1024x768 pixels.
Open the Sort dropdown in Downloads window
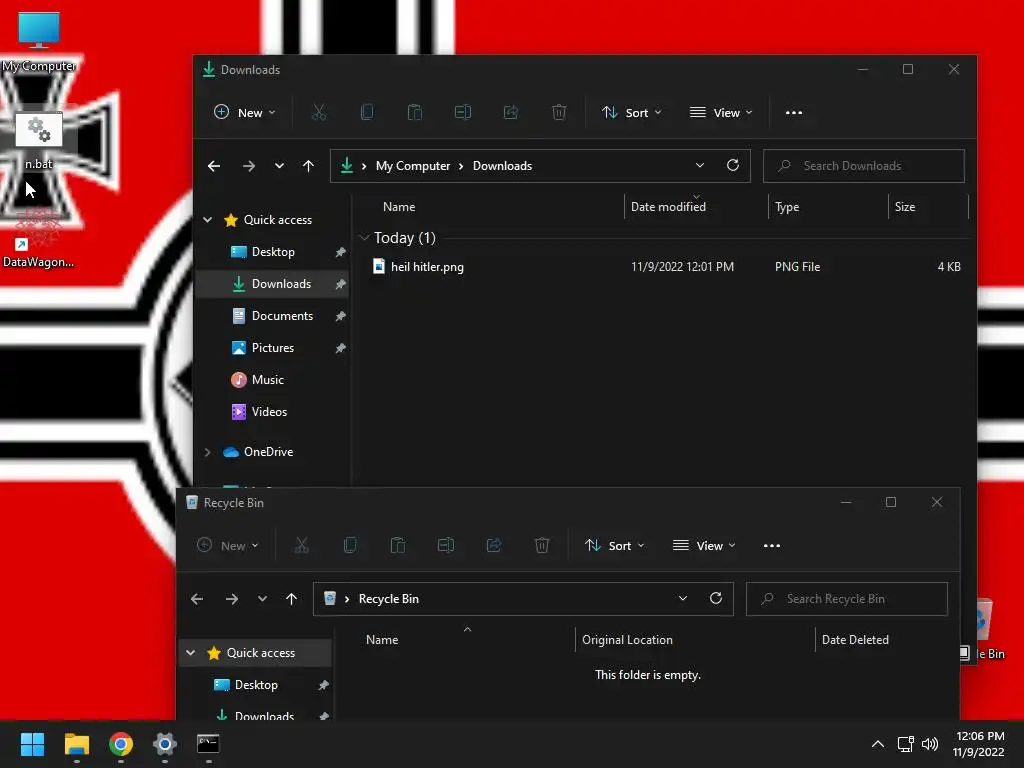click(x=632, y=112)
